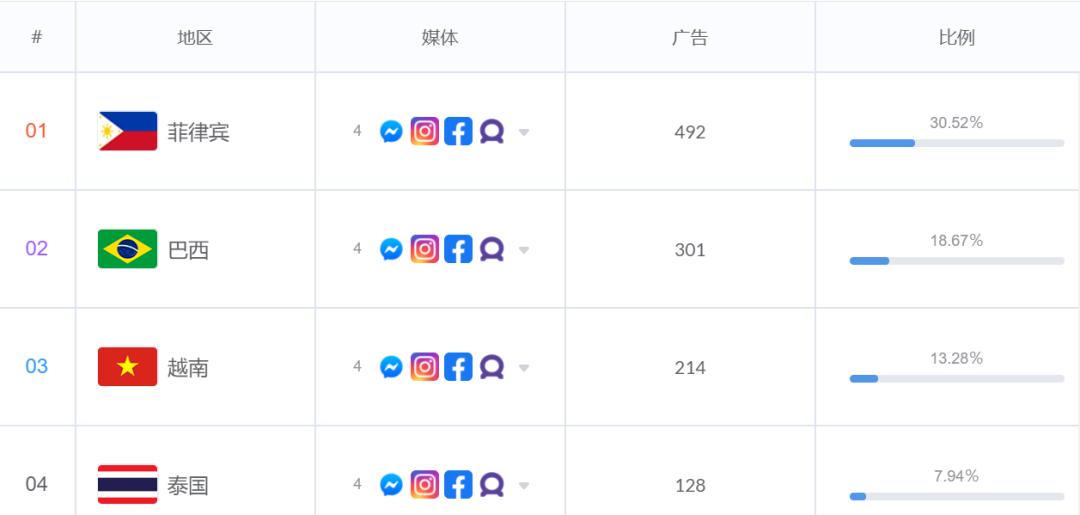Click the Brazil flag thumbnail
This screenshot has width=1080, height=515.
127,249
